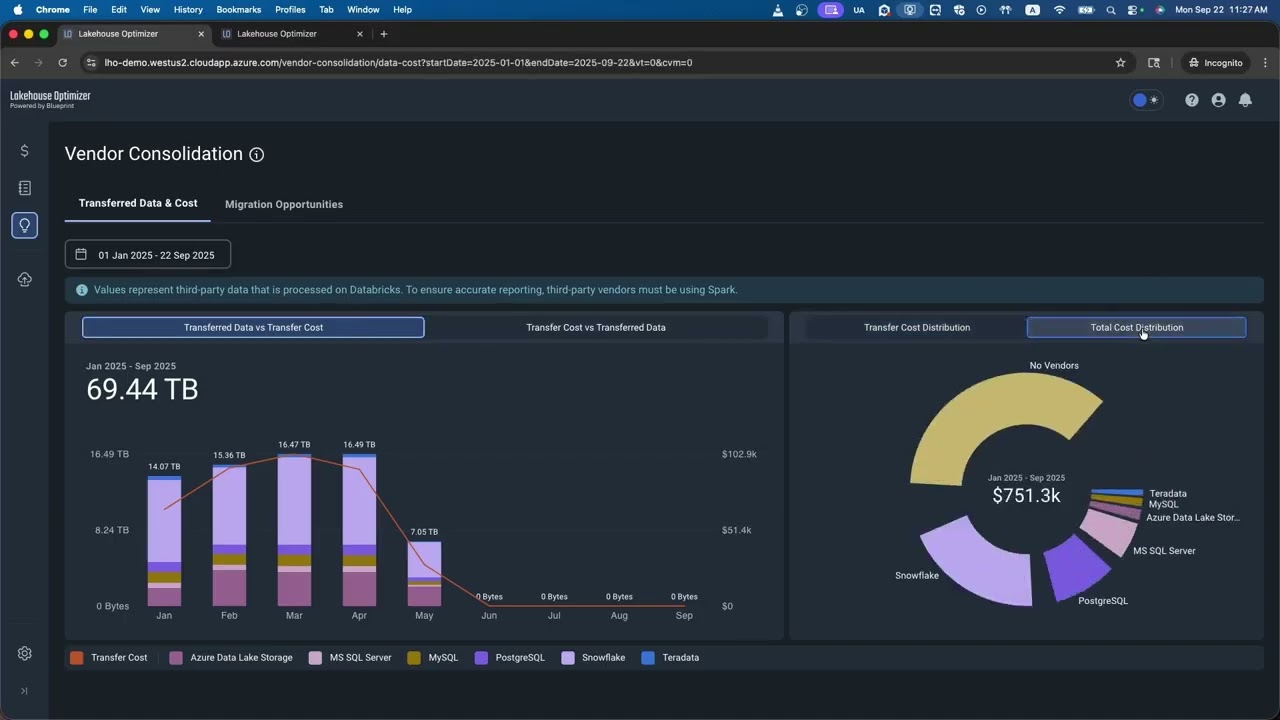Viewport: 1280px width, 720px height.
Task: Click the browser address bar URL
Action: pos(398,62)
